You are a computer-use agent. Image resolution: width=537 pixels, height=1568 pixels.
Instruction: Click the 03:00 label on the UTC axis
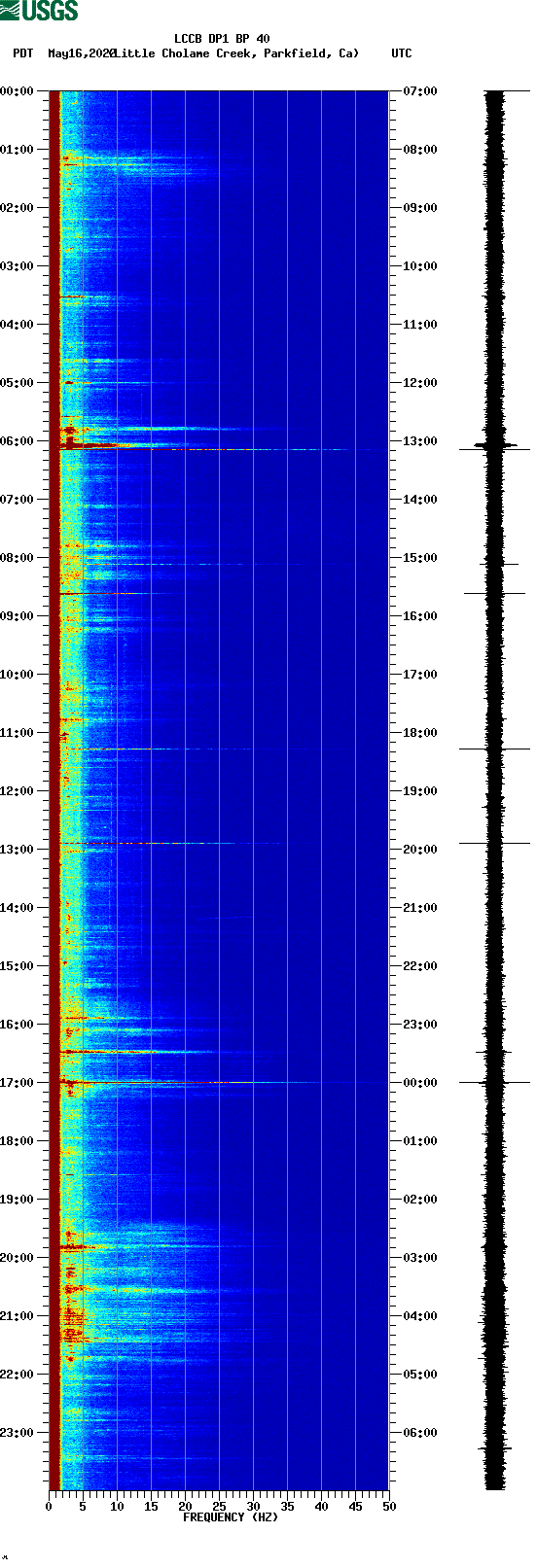coord(420,1258)
